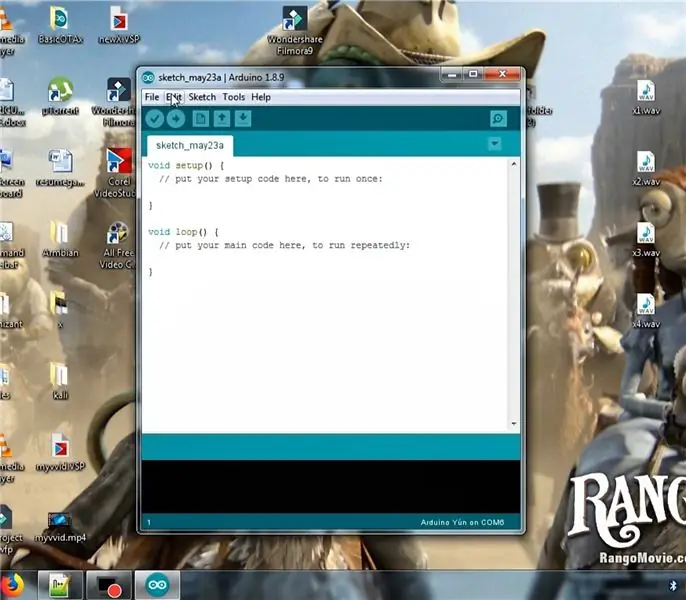This screenshot has height=600, width=686.
Task: Select the newXiVSP desktop icon
Action: pyautogui.click(x=119, y=25)
